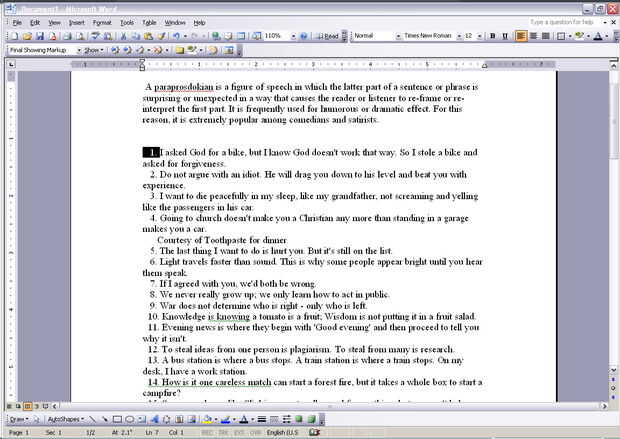Toggle Reading Layout with the Read button
The height and width of the screenshot is (439, 620).
pos(327,36)
